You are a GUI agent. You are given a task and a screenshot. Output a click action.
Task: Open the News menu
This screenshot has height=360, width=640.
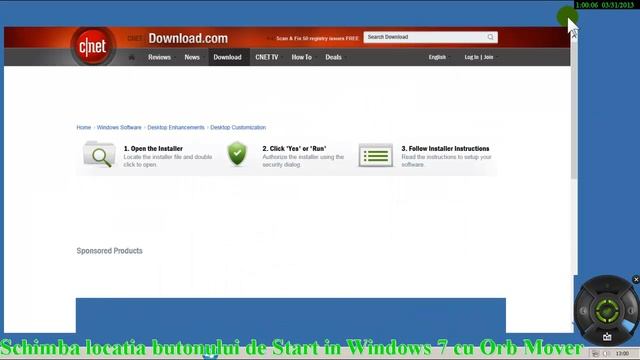point(192,57)
